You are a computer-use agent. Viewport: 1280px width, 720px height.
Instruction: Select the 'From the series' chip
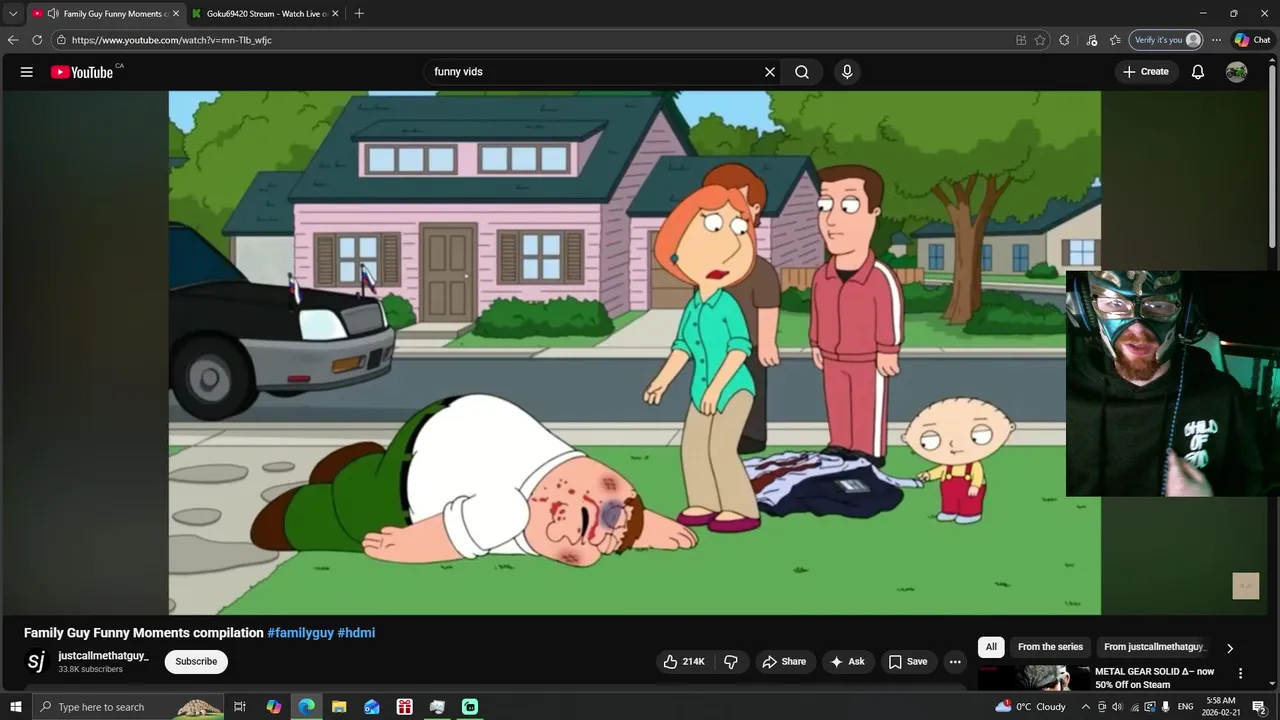[1050, 647]
